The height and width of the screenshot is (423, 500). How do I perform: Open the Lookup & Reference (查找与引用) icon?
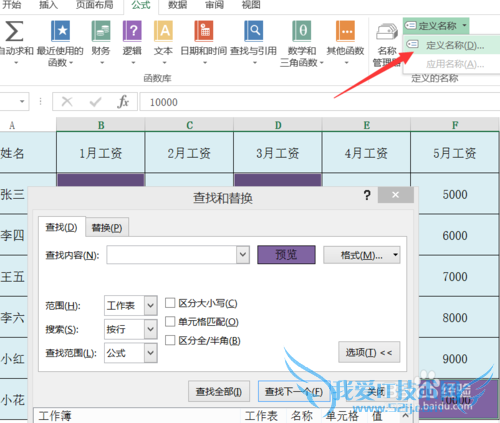coord(253,31)
